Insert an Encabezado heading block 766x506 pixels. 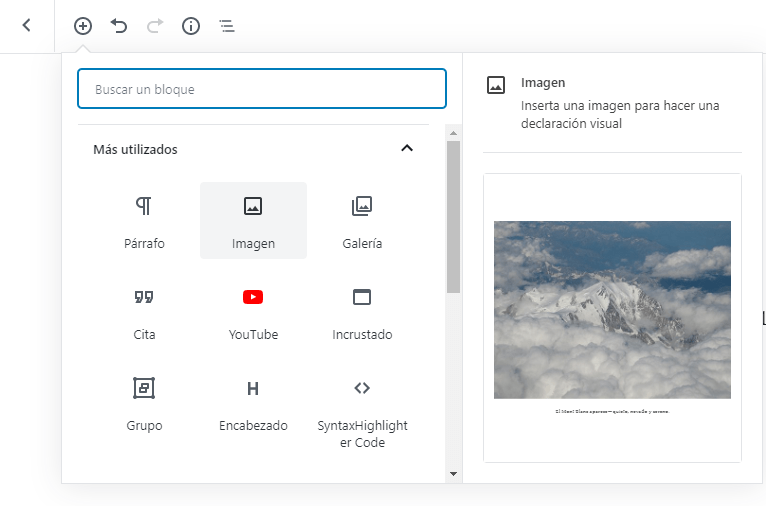coord(253,403)
